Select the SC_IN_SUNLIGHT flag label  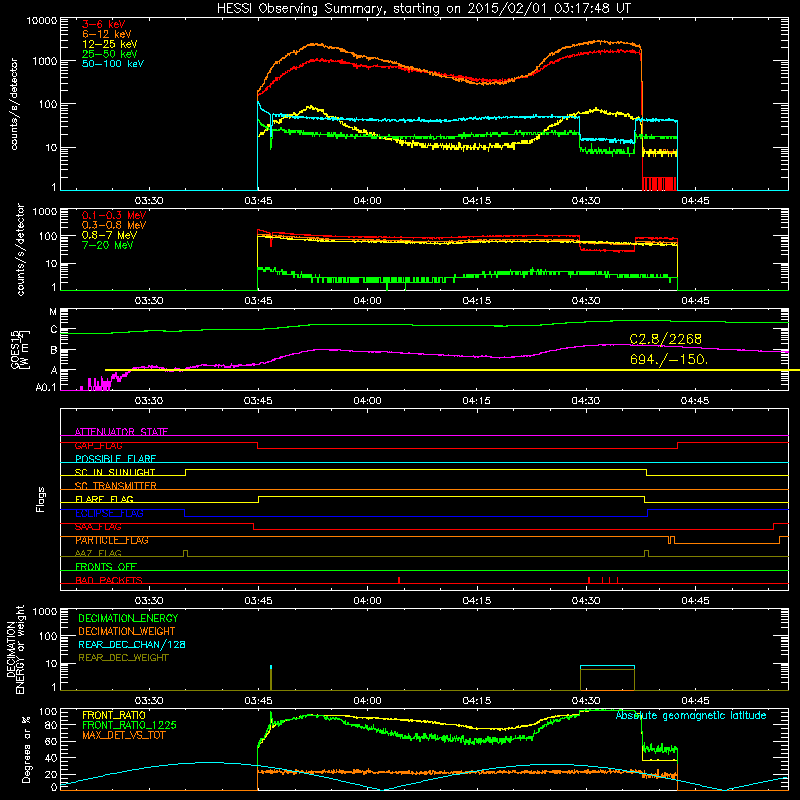(115, 472)
